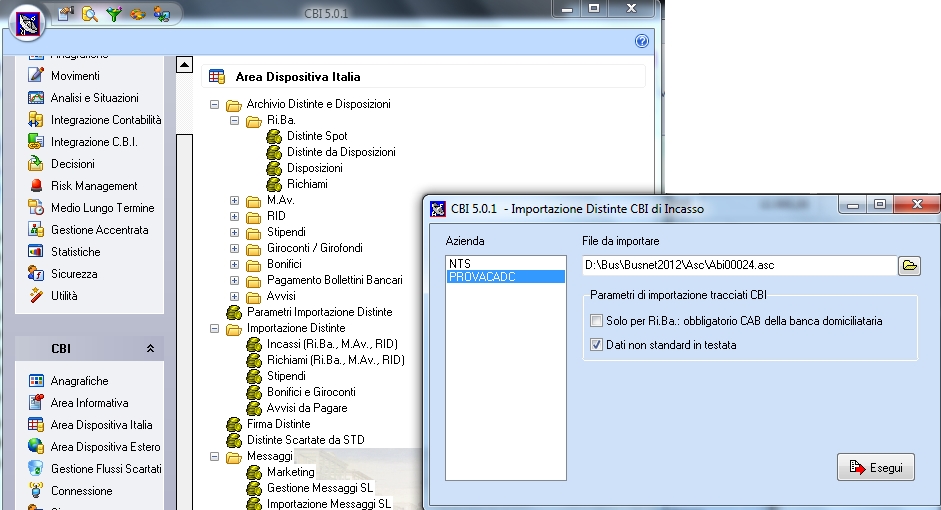The image size is (941, 510).
Task: Select PROVACADC in the Azienda list
Action: [505, 277]
